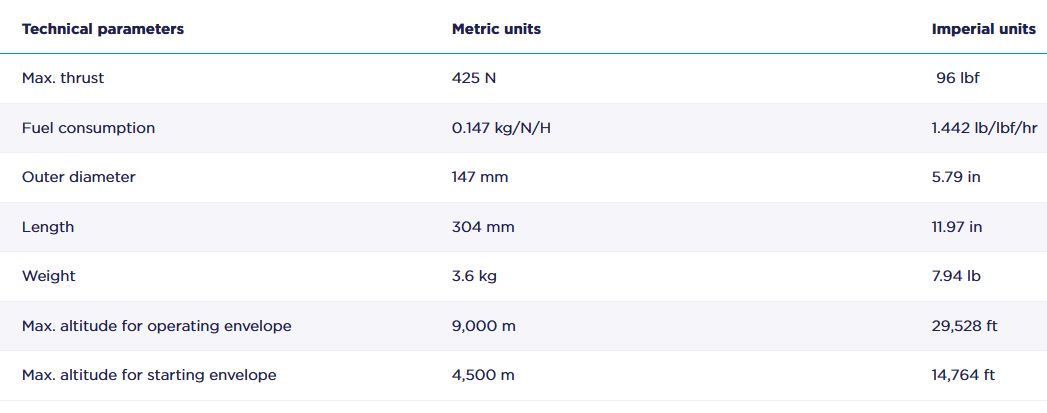Image resolution: width=1047 pixels, height=413 pixels.
Task: Click the 7.94 lb weight value
Action: (x=955, y=276)
